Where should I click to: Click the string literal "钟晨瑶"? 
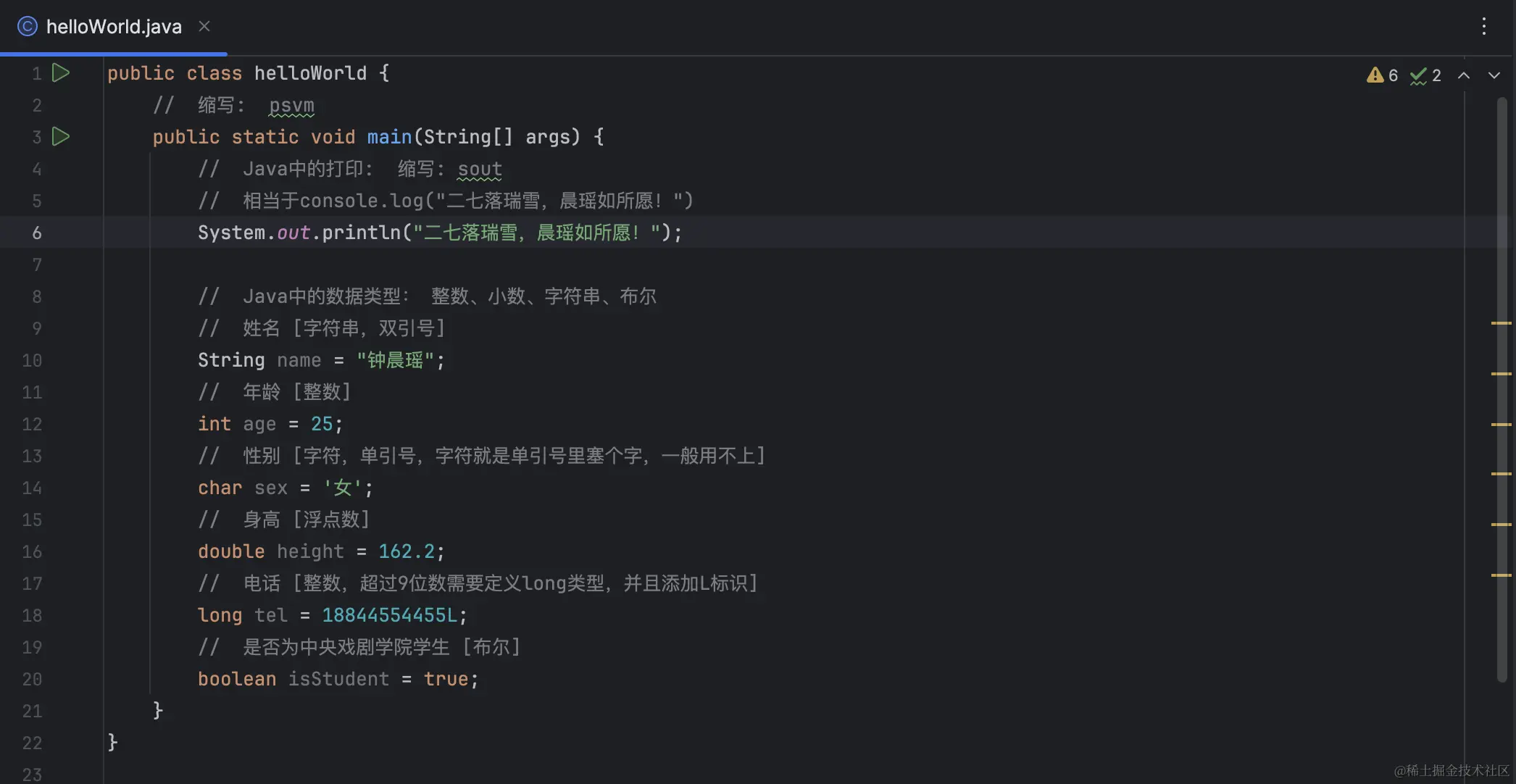(x=395, y=360)
